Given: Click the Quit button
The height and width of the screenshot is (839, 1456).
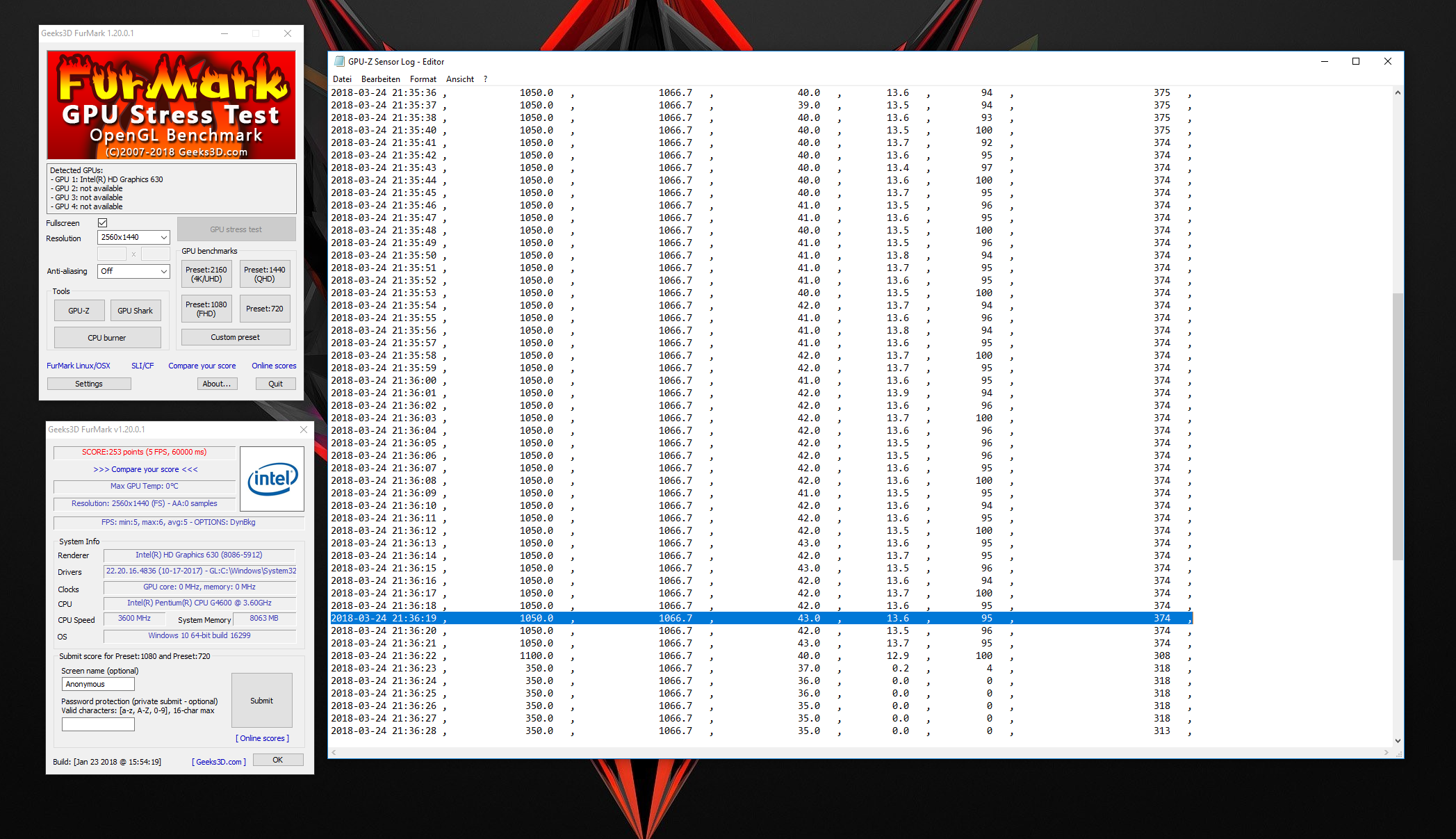Looking at the screenshot, I should [x=276, y=384].
